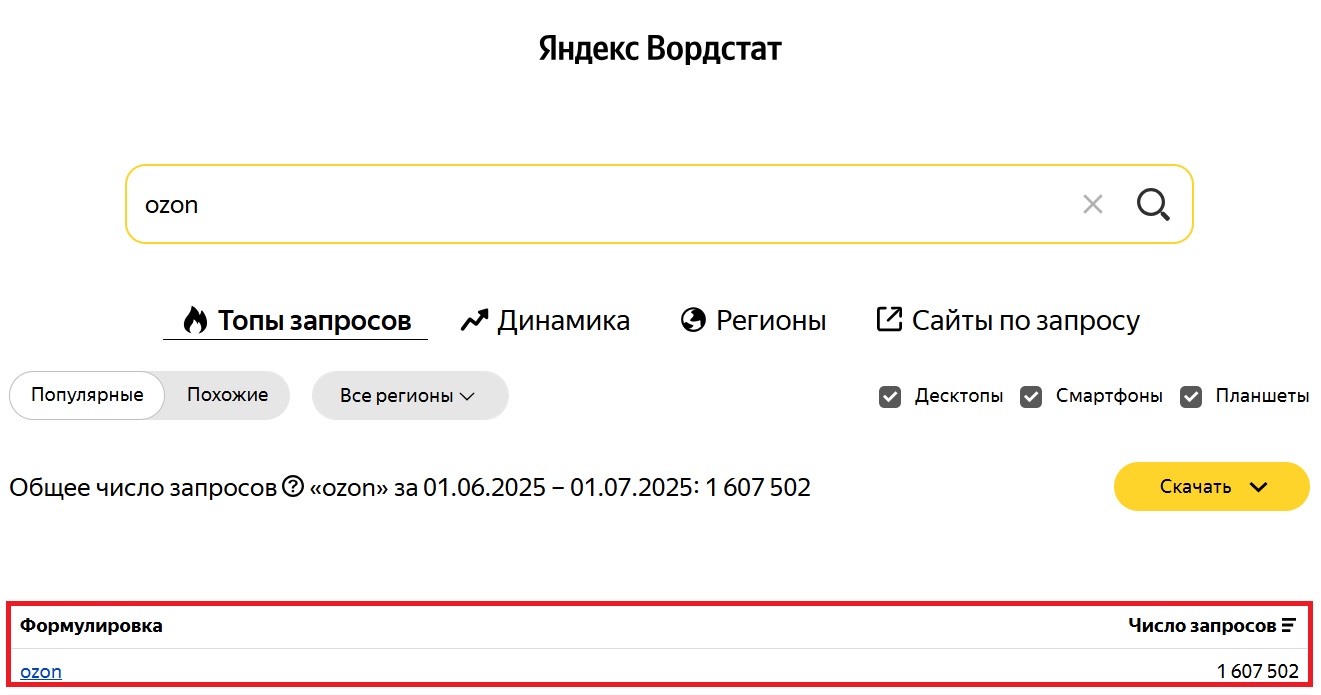1321x695 pixels.
Task: Disable the Планшеты checkbox
Action: coord(1190,397)
